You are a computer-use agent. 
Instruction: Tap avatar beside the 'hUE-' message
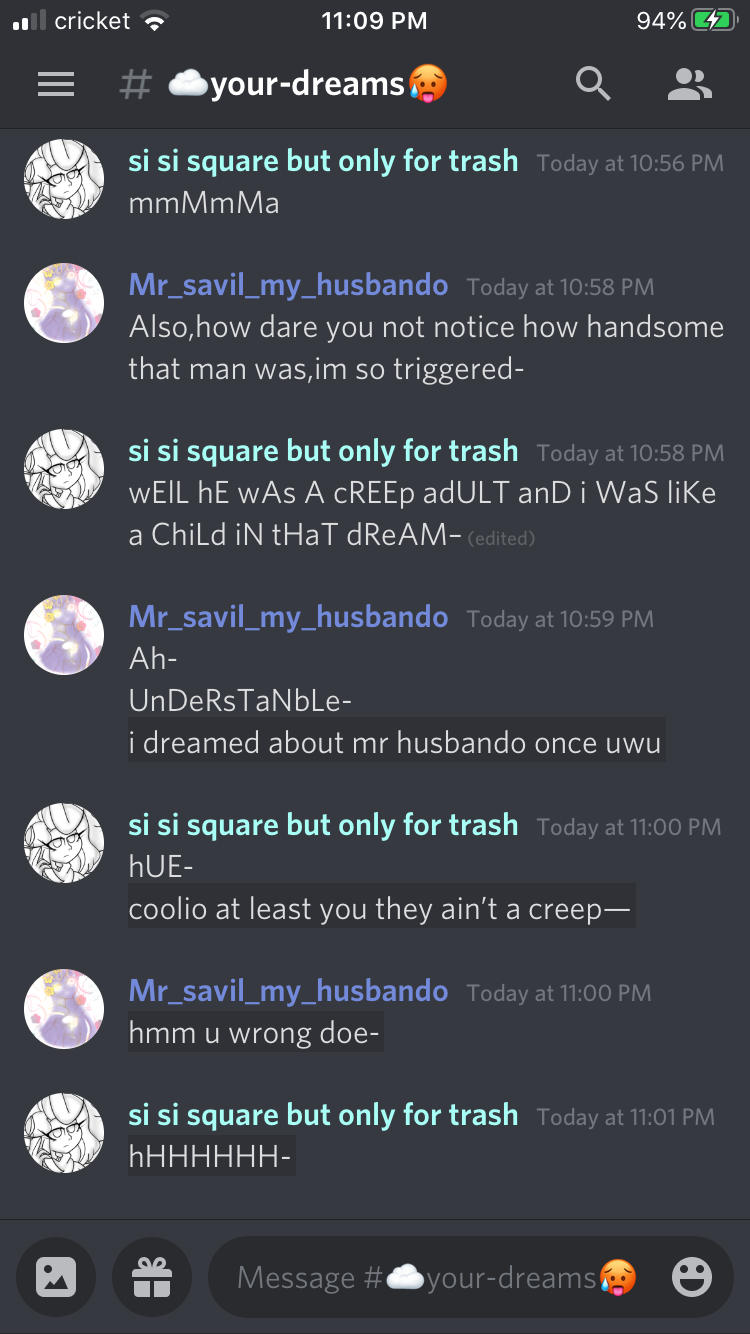pos(64,843)
